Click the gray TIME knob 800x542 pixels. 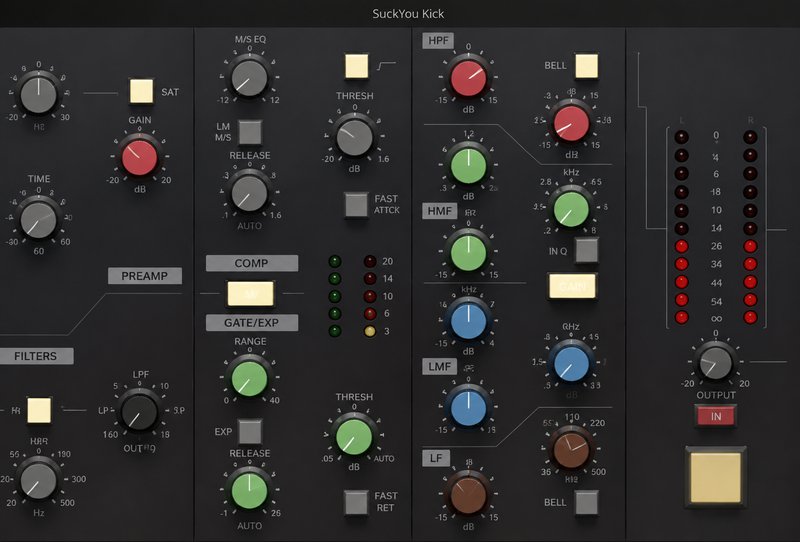click(38, 219)
